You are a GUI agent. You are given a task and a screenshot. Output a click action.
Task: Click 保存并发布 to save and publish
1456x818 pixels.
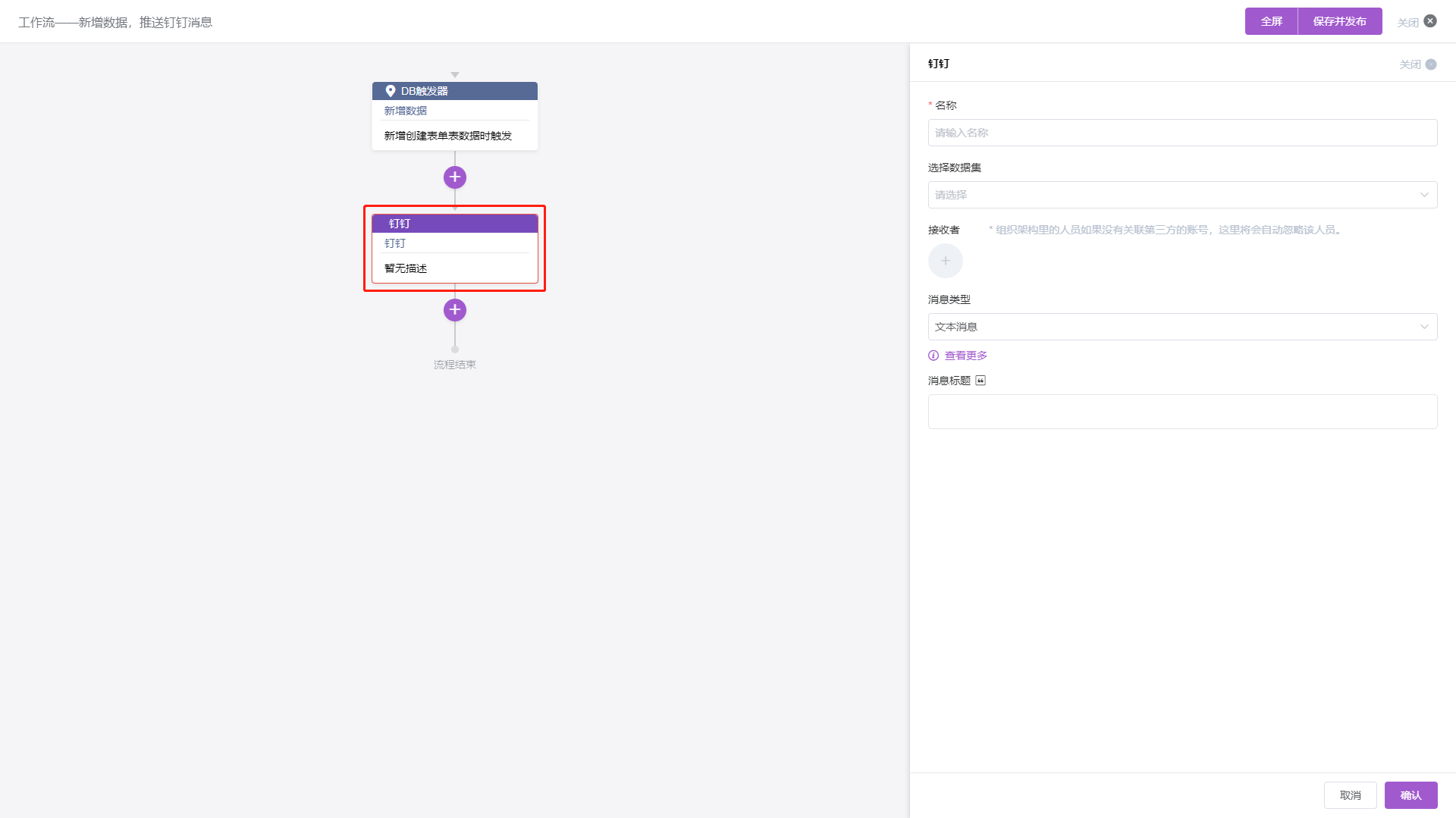(1339, 21)
